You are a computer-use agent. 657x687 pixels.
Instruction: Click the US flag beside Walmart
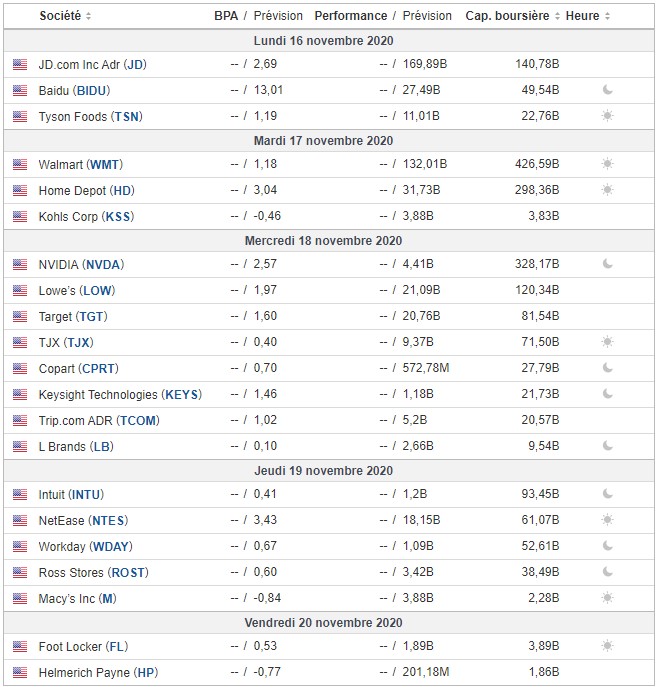(20, 164)
